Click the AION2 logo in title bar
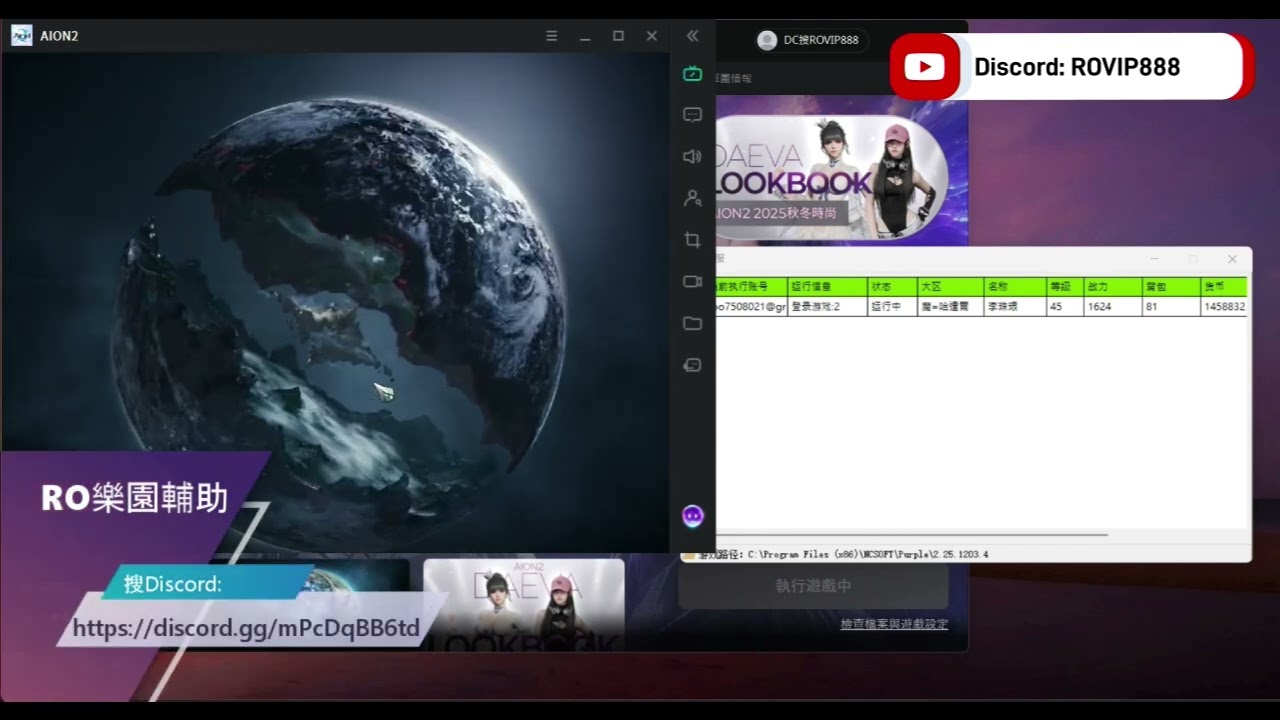1280x720 pixels. 21,36
